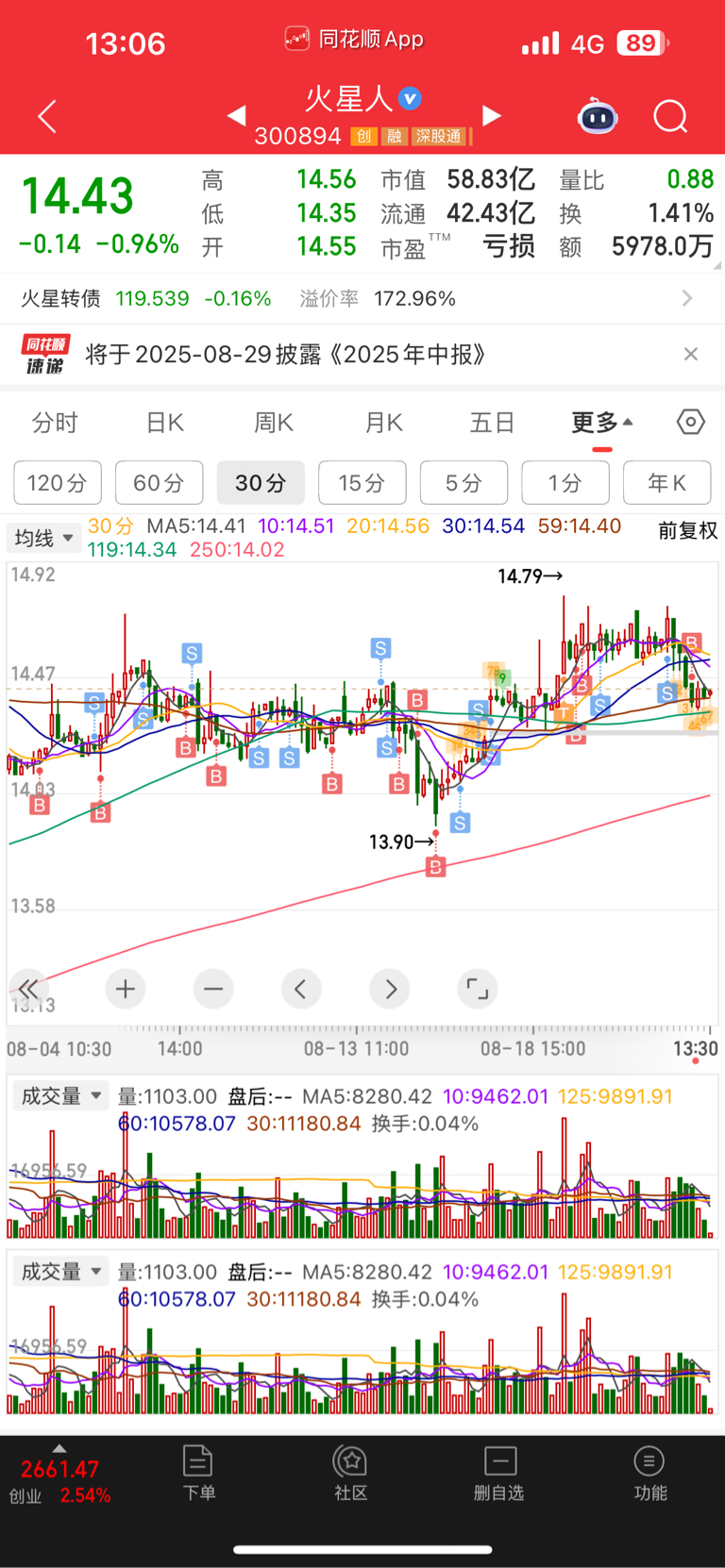Move the chart right with the right chevron

(390, 989)
